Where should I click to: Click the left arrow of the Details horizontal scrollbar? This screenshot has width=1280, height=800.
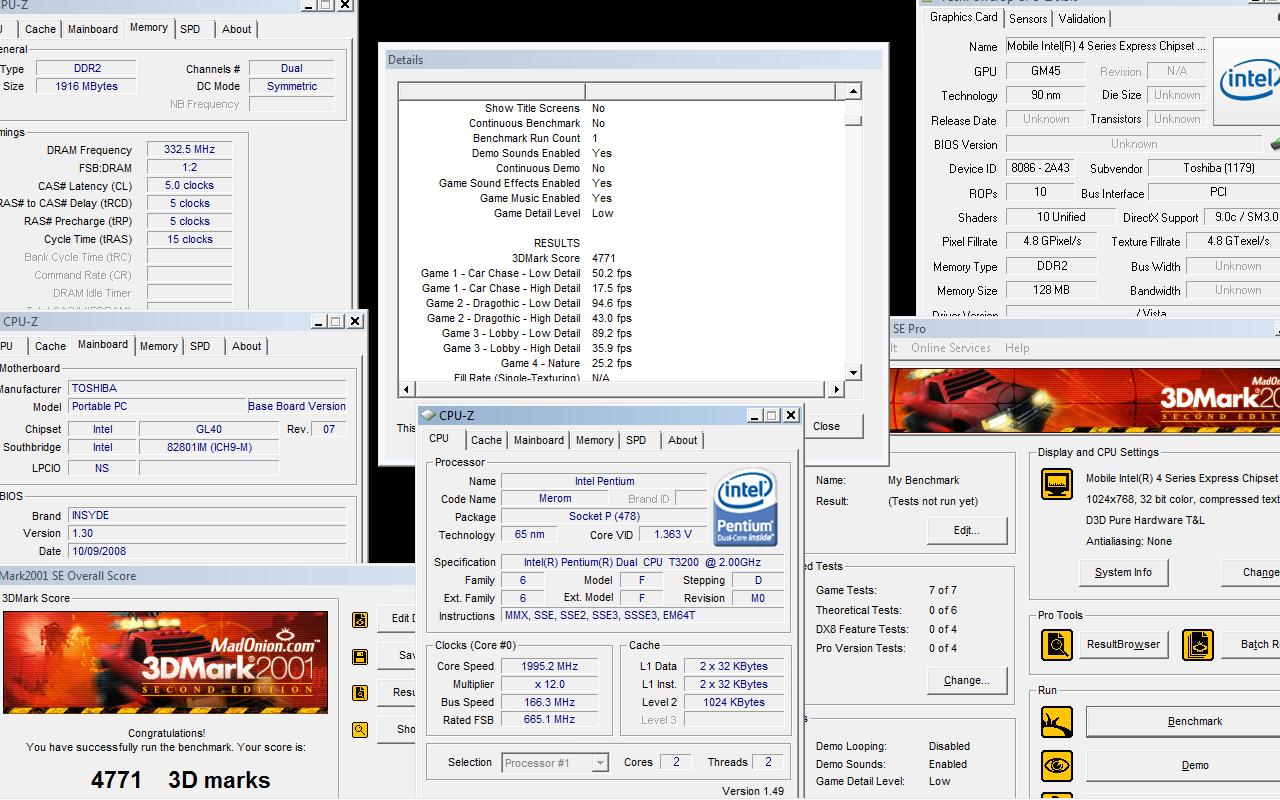point(406,389)
